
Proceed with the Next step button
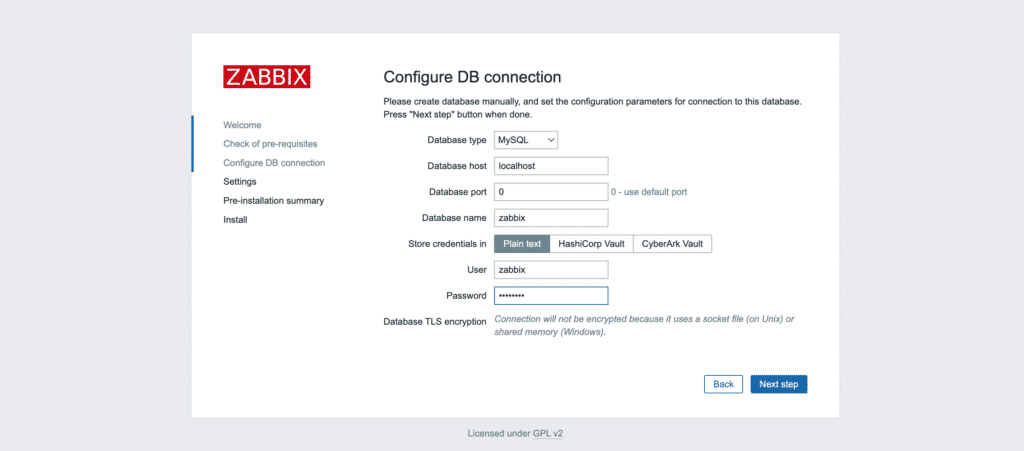(x=778, y=384)
